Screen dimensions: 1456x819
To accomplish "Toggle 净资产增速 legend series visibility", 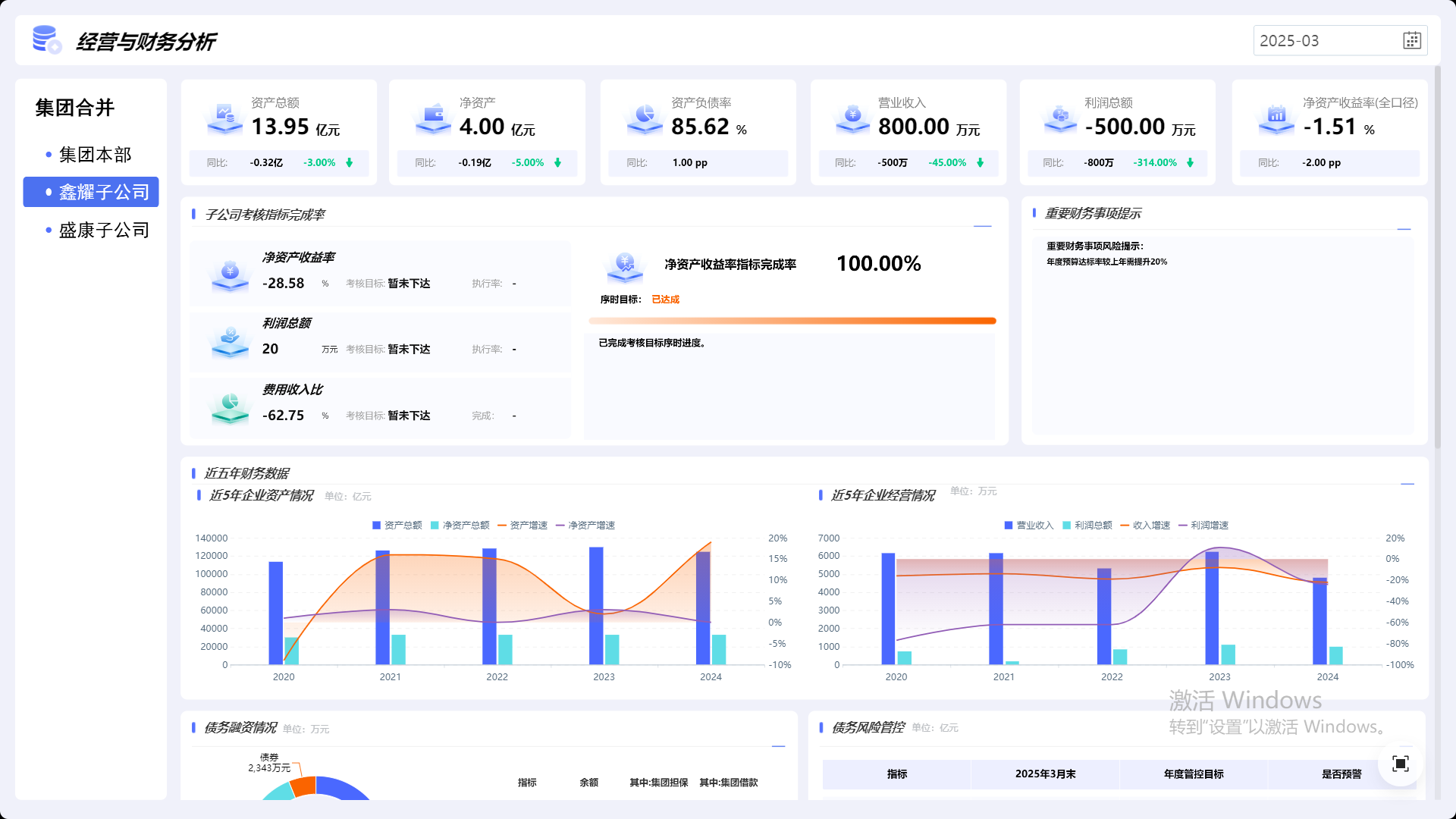I will pyautogui.click(x=585, y=526).
